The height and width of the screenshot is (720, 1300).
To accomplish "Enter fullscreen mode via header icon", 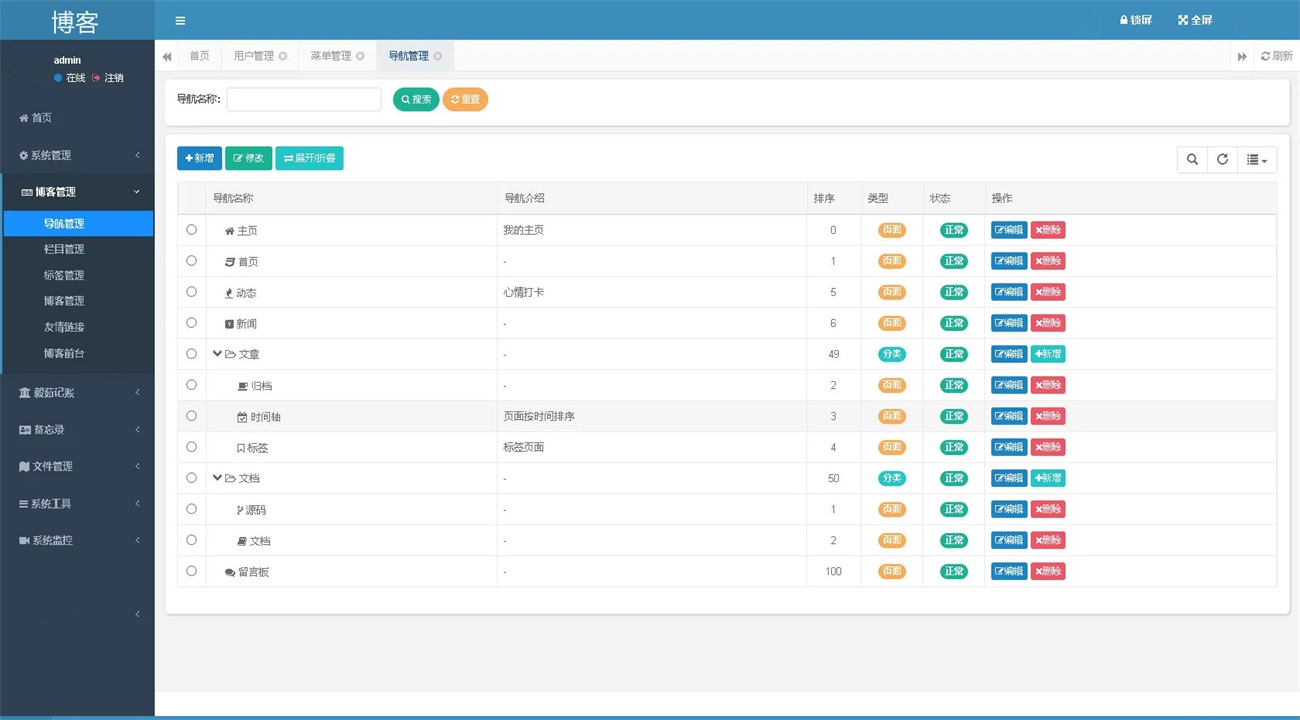I will click(1183, 20).
